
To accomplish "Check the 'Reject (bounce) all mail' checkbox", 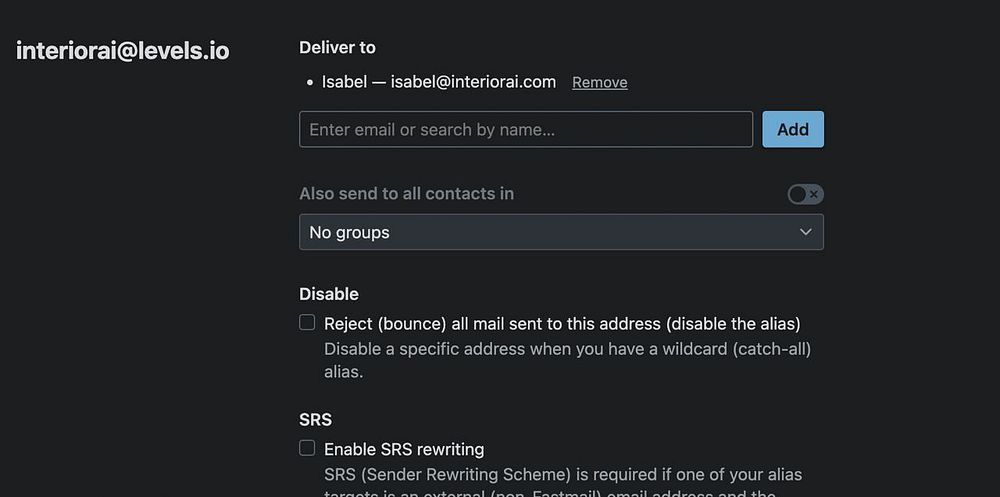I will click(x=307, y=323).
